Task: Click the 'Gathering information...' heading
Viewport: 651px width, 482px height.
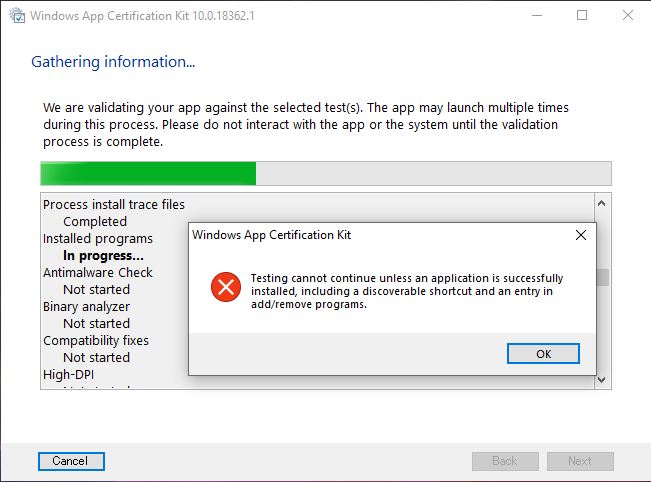Action: click(113, 62)
